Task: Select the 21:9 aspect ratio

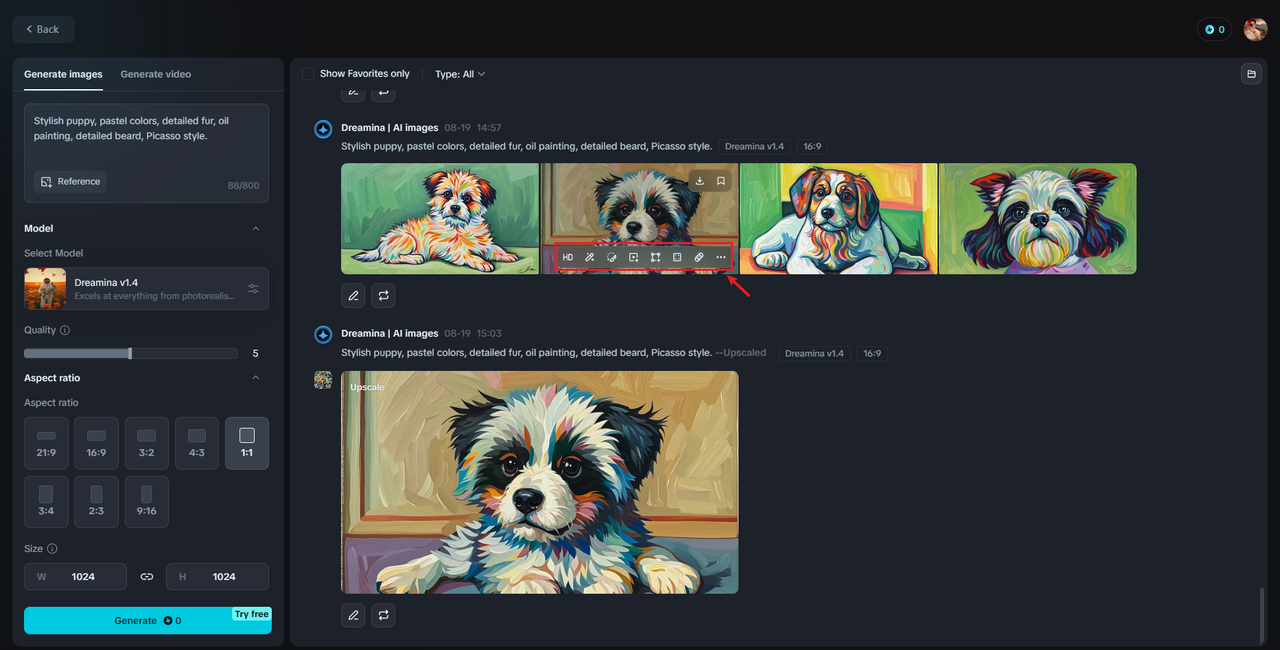Action: coord(46,443)
